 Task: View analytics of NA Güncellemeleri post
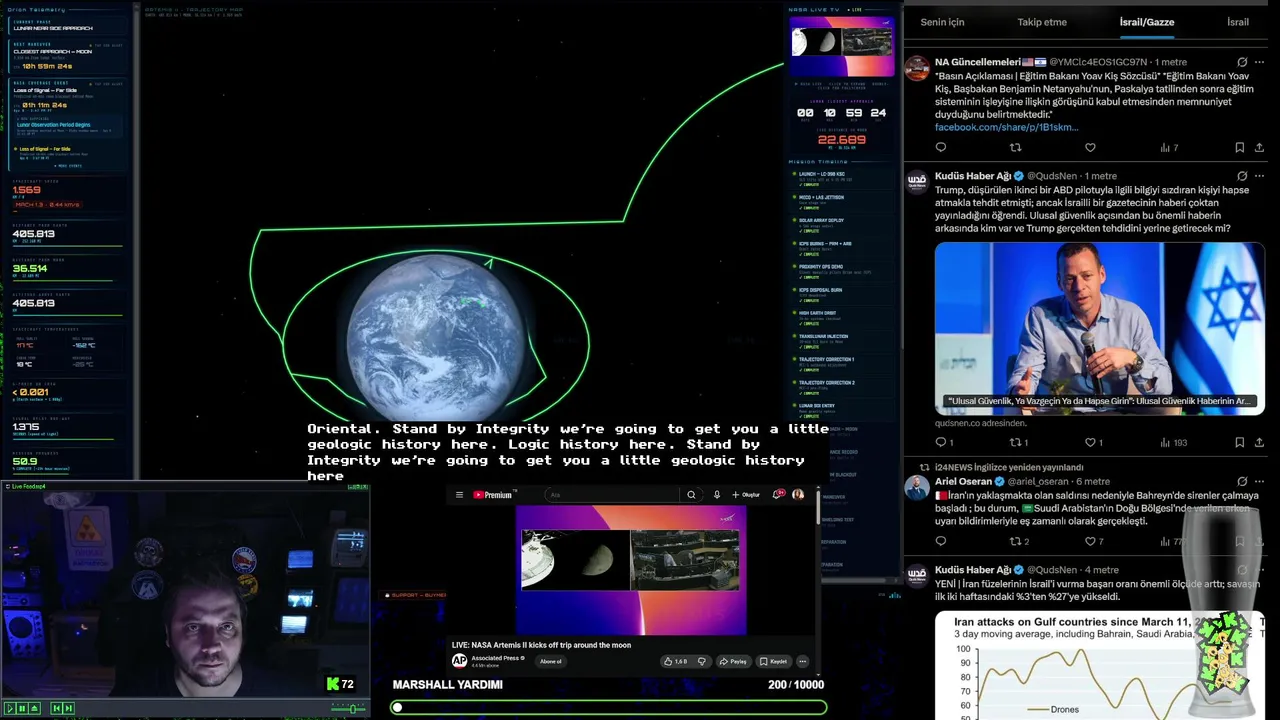coord(1169,148)
